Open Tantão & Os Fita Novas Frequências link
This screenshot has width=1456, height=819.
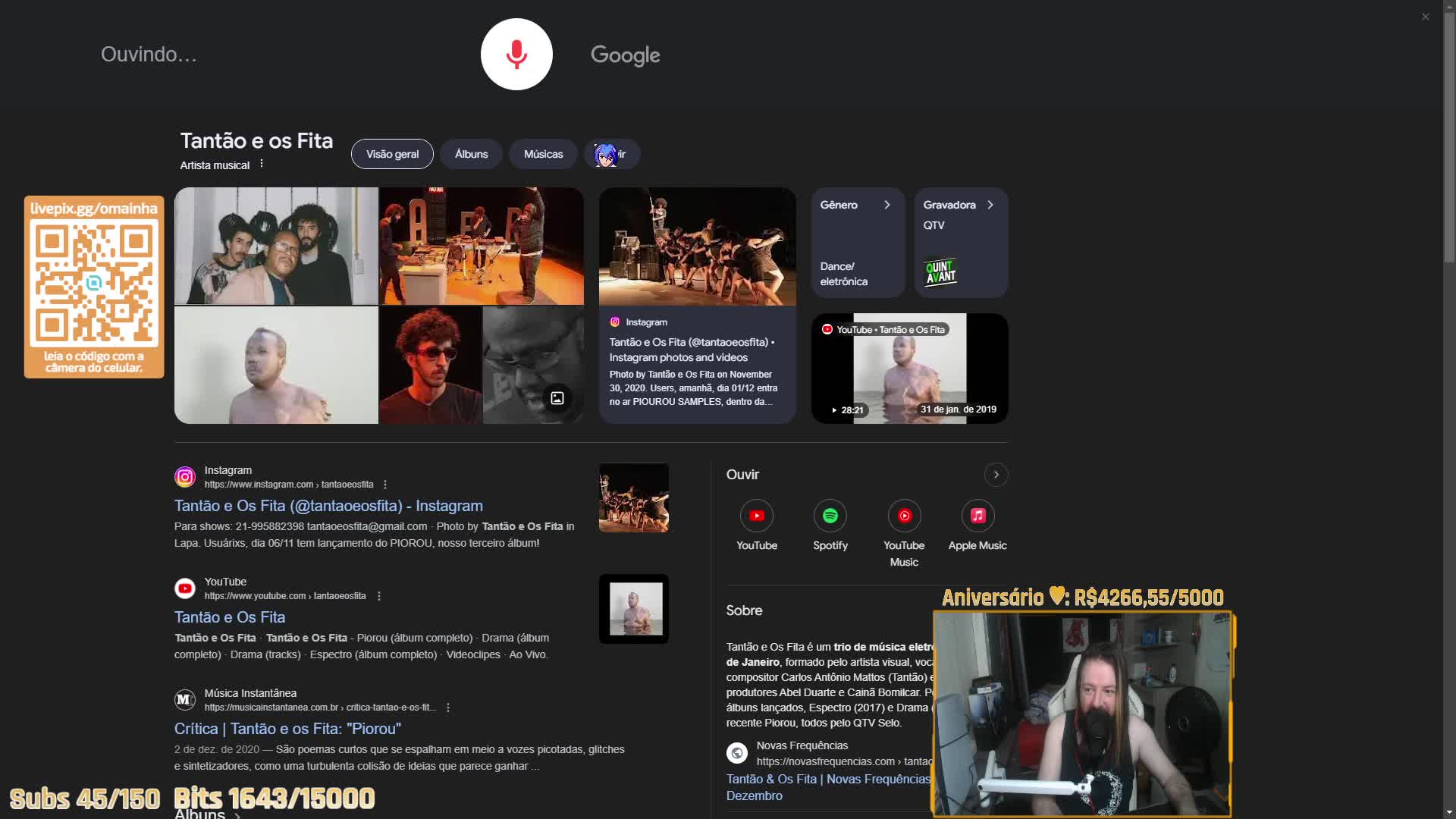828,787
